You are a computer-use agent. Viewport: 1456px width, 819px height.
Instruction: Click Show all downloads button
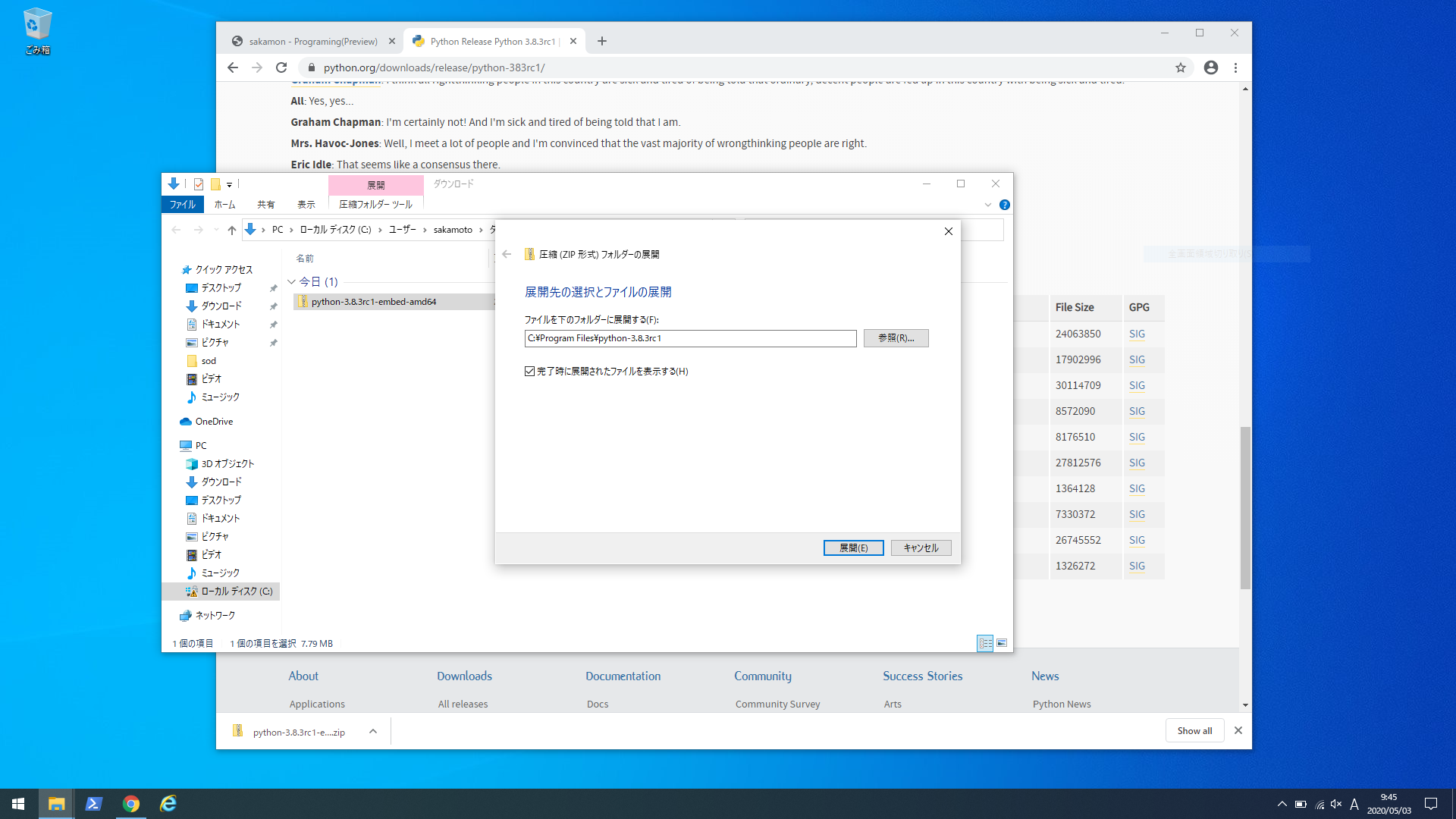click(x=1194, y=730)
